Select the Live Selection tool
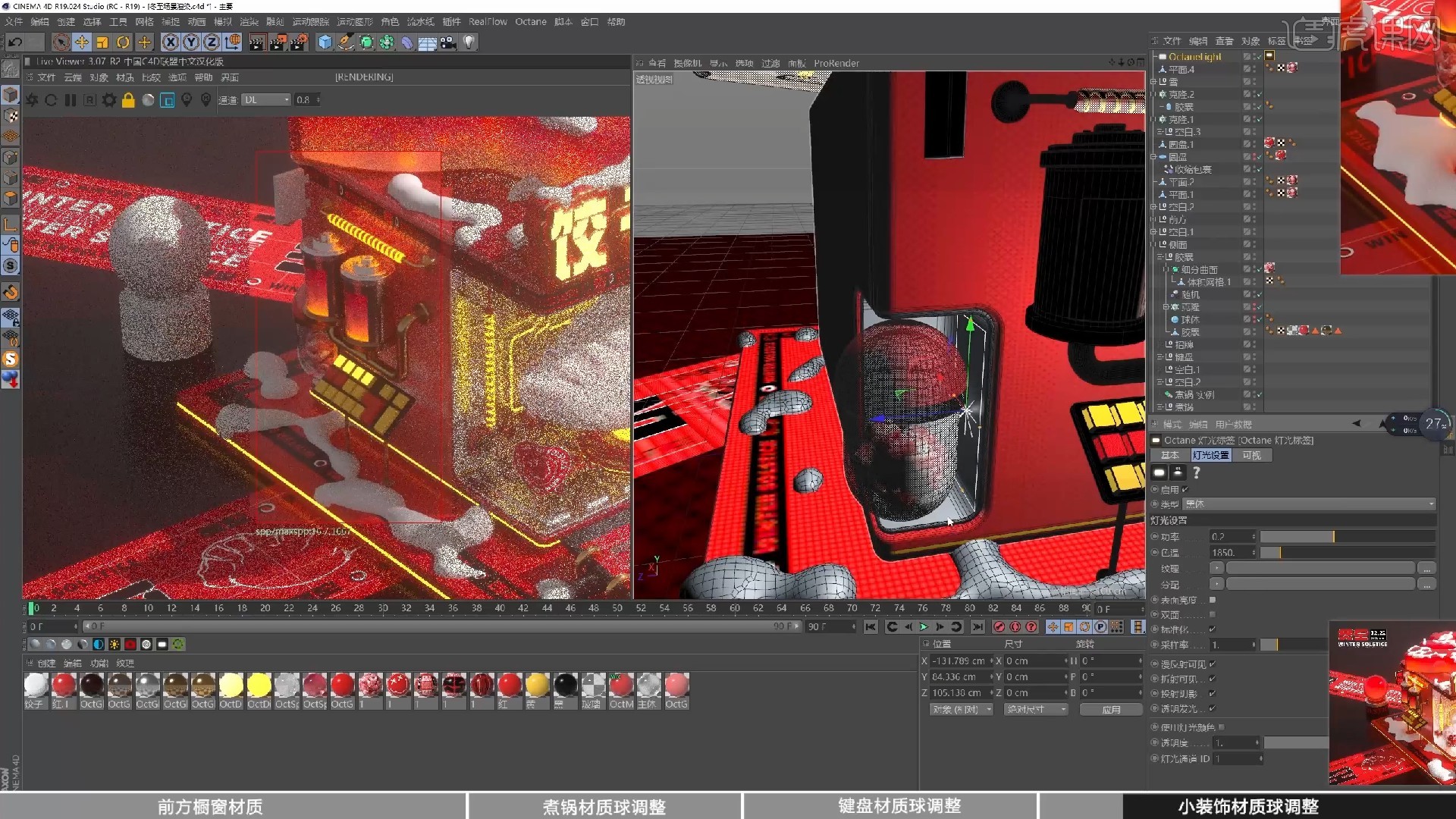This screenshot has width=1456, height=819. point(61,42)
